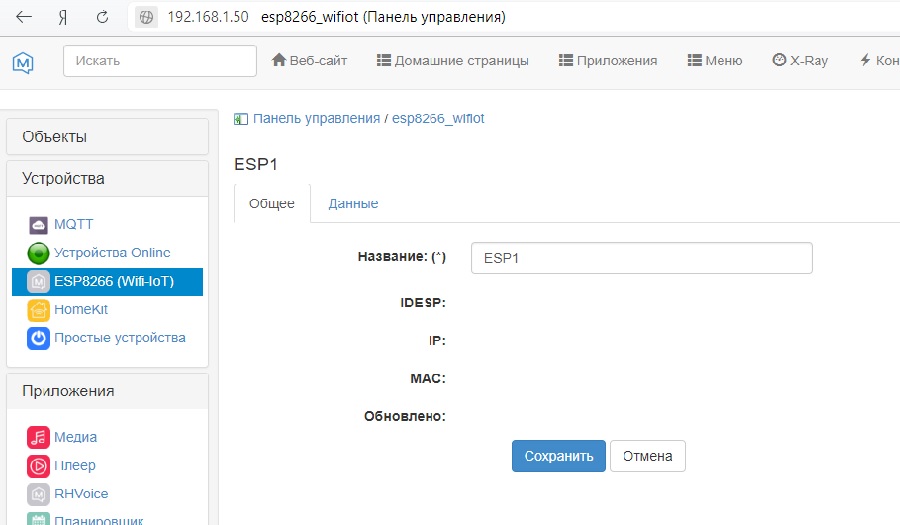Image resolution: width=900 pixels, height=525 pixels.
Task: Click the Название input field with ESP1
Action: (x=642, y=258)
